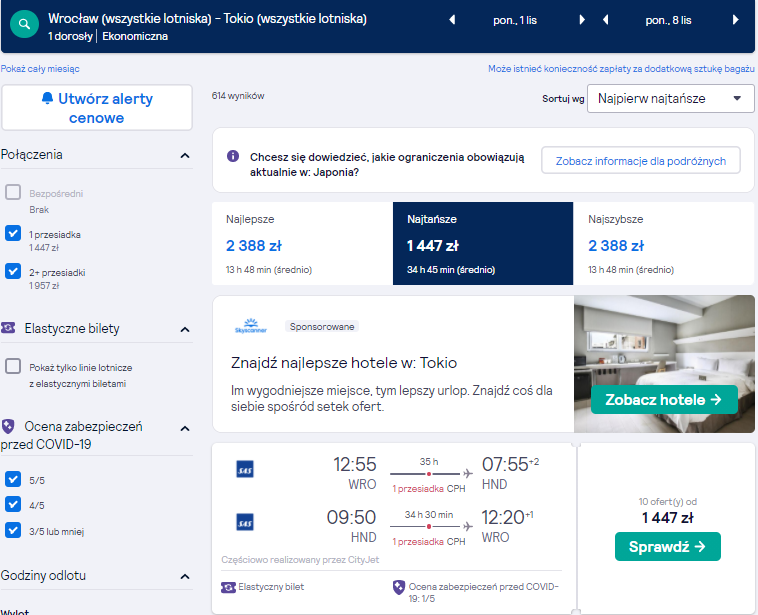Collapse the Godziny odlotu section
Viewport: 758px width, 615px height.
tap(185, 576)
